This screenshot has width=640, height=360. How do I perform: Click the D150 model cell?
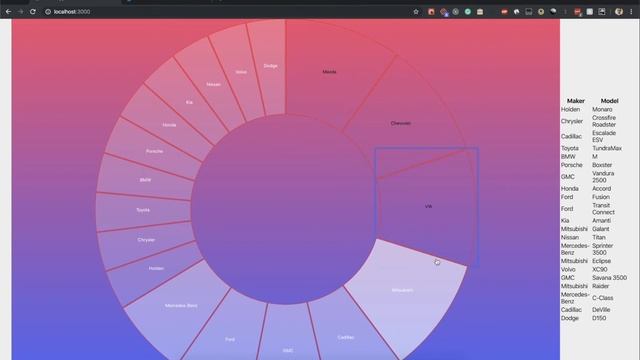pos(599,318)
